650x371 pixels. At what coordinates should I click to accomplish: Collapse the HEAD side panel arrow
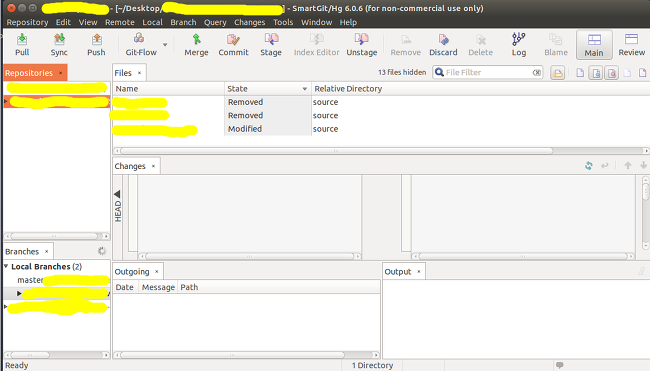pyautogui.click(x=117, y=194)
